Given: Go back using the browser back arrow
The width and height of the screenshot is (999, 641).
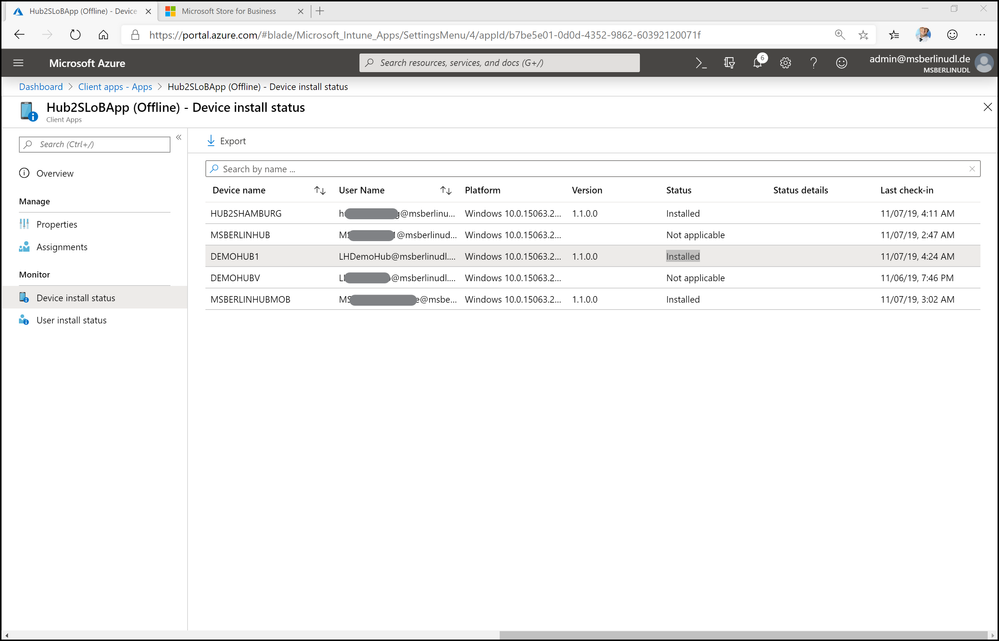Looking at the screenshot, I should [19, 35].
